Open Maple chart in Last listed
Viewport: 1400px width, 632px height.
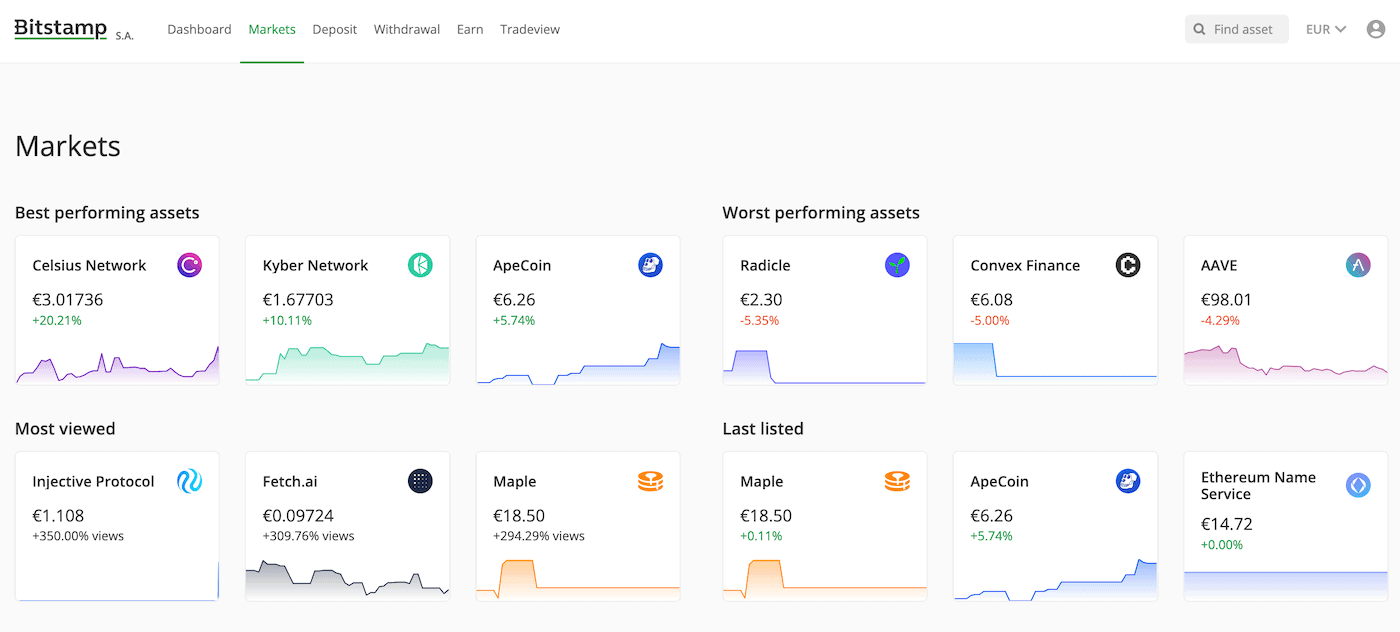click(x=825, y=579)
